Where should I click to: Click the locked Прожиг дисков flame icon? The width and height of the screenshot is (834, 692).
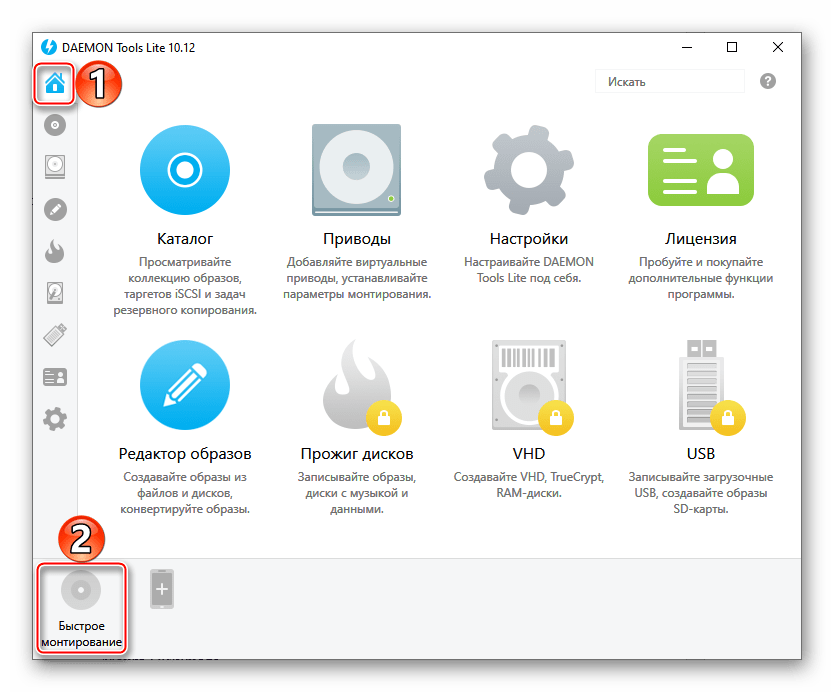359,386
